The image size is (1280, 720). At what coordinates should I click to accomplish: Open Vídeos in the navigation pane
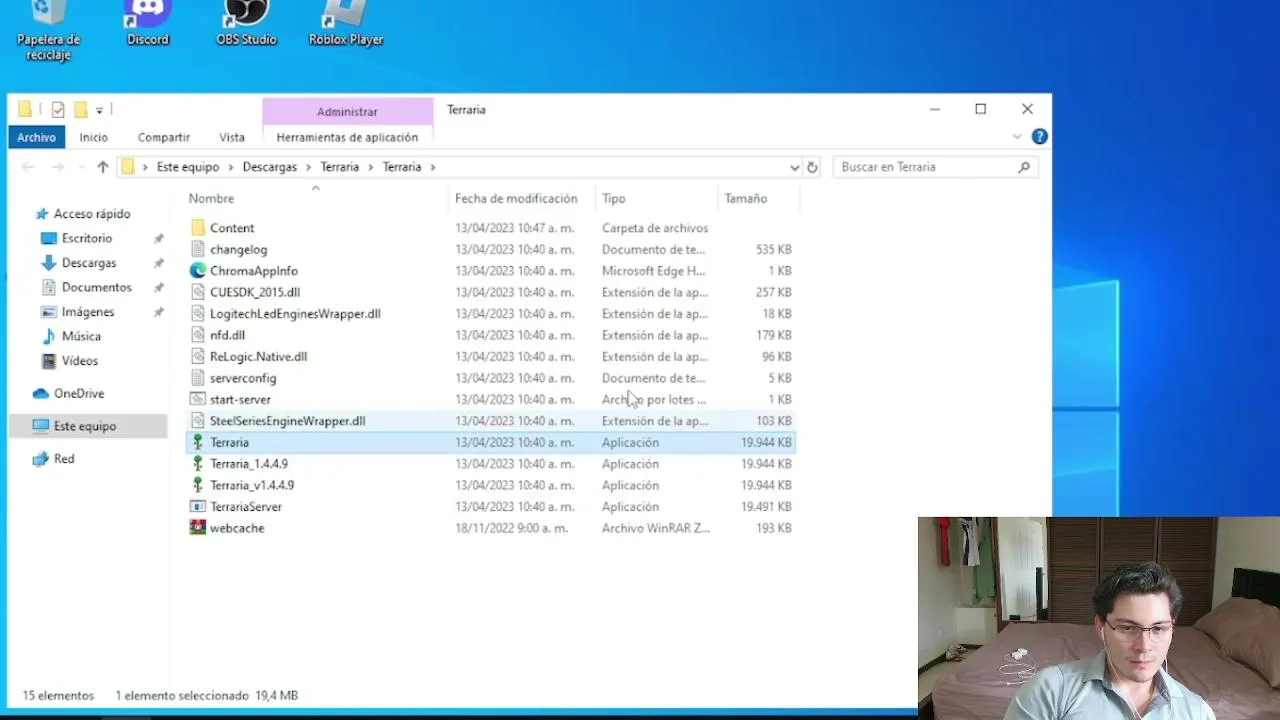80,361
